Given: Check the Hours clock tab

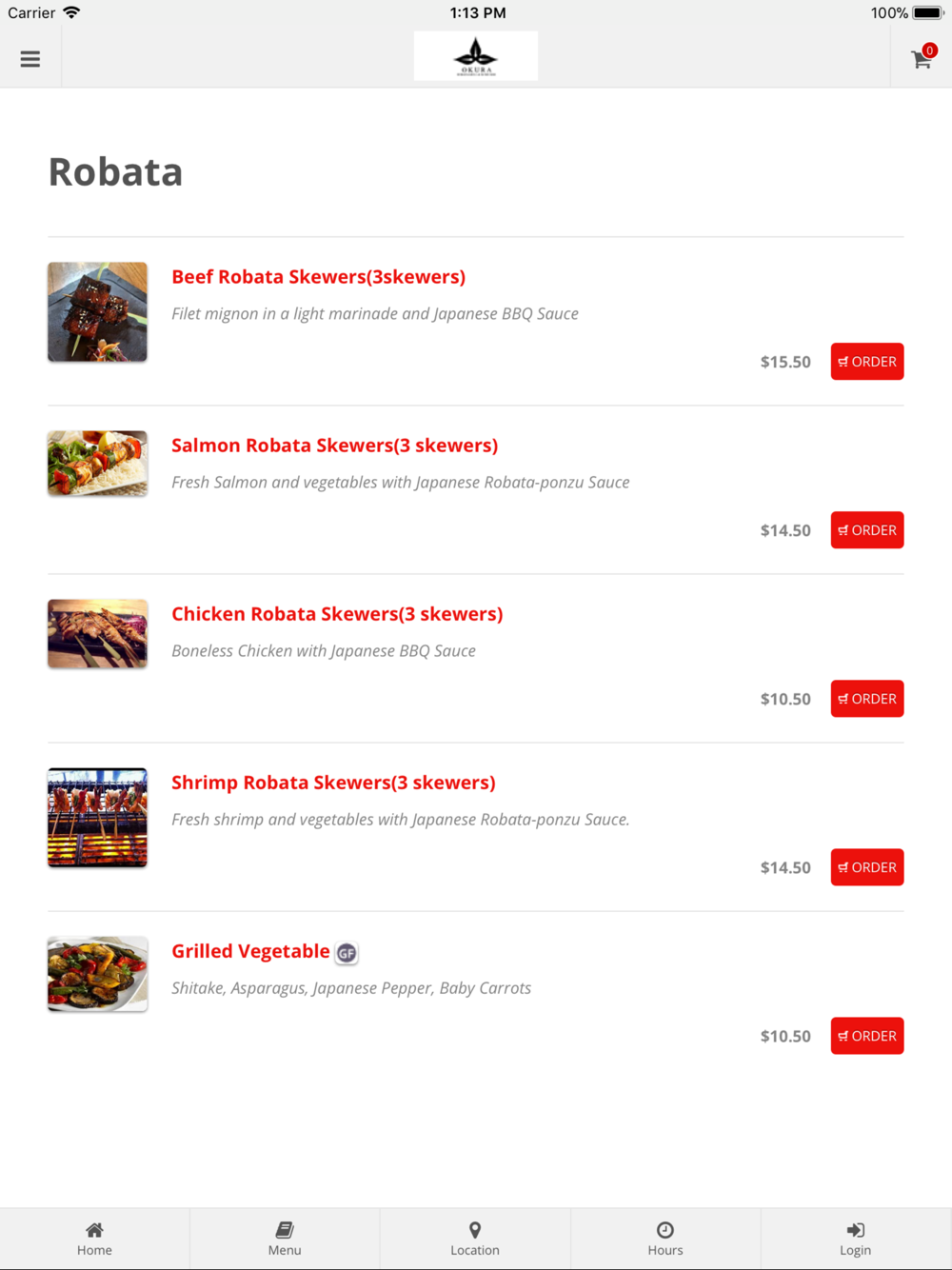Looking at the screenshot, I should (665, 1239).
